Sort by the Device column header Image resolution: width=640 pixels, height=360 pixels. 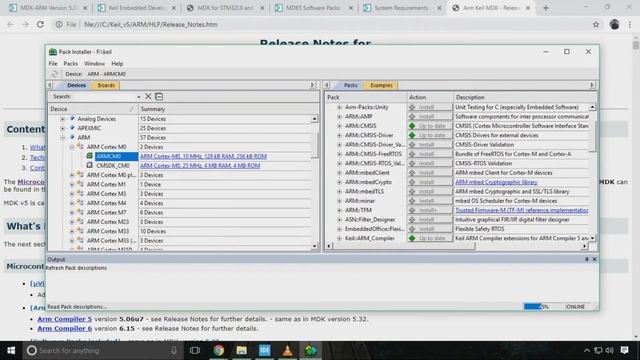93,109
